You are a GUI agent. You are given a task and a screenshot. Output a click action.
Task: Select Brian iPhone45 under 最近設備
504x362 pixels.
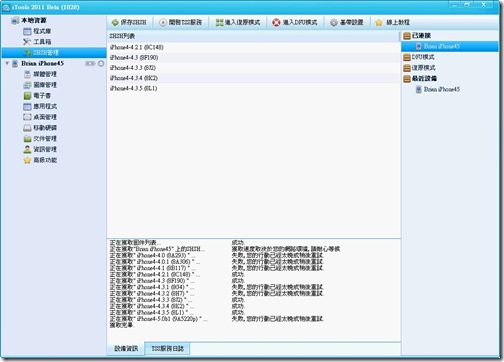pos(438,89)
